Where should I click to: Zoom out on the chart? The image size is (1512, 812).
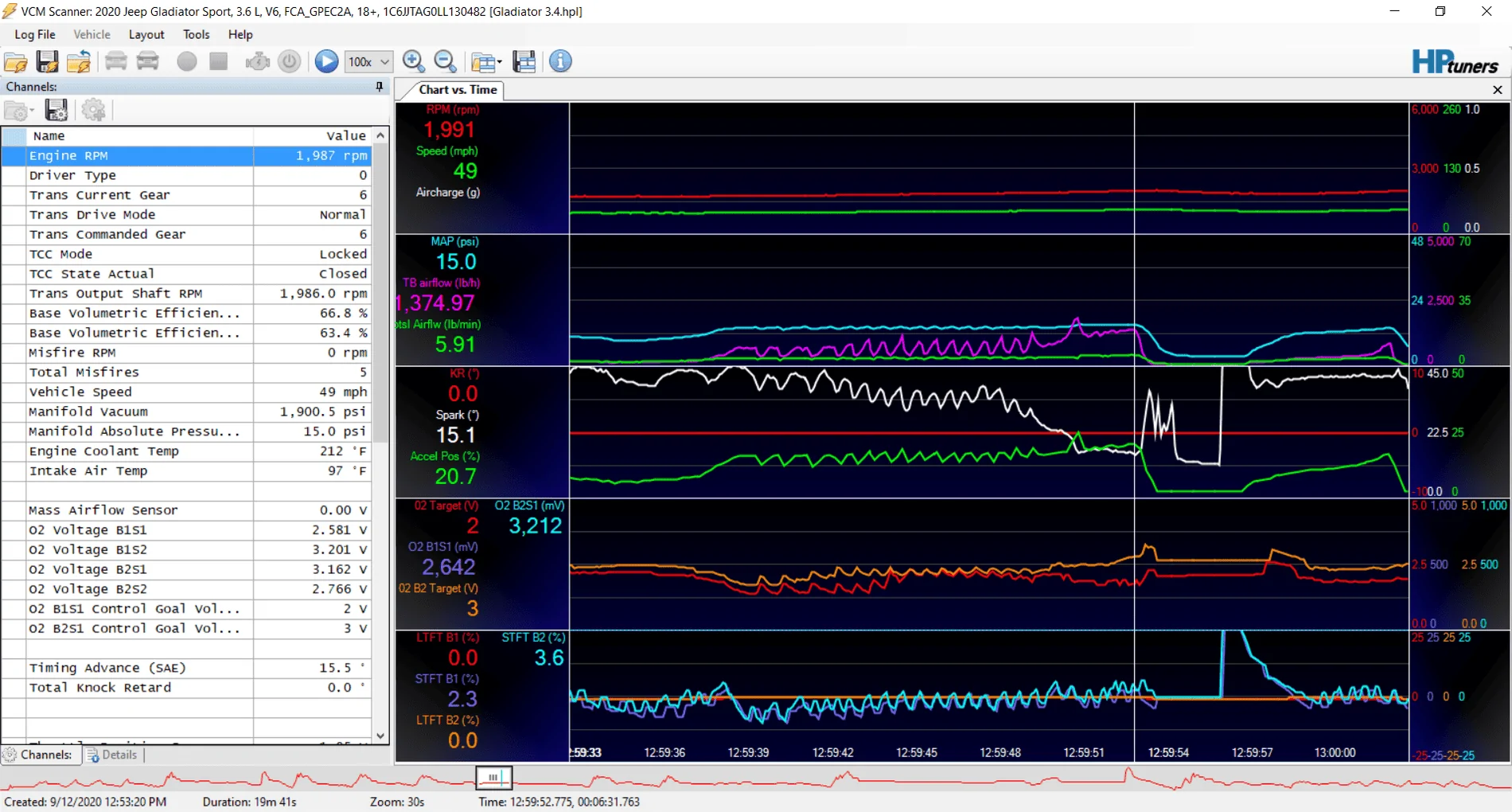(x=446, y=61)
